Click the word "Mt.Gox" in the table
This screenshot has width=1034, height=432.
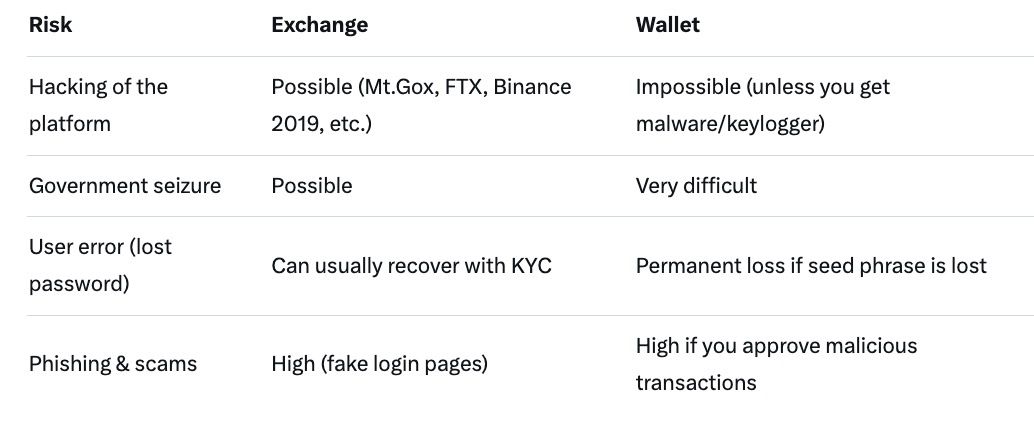[400, 87]
